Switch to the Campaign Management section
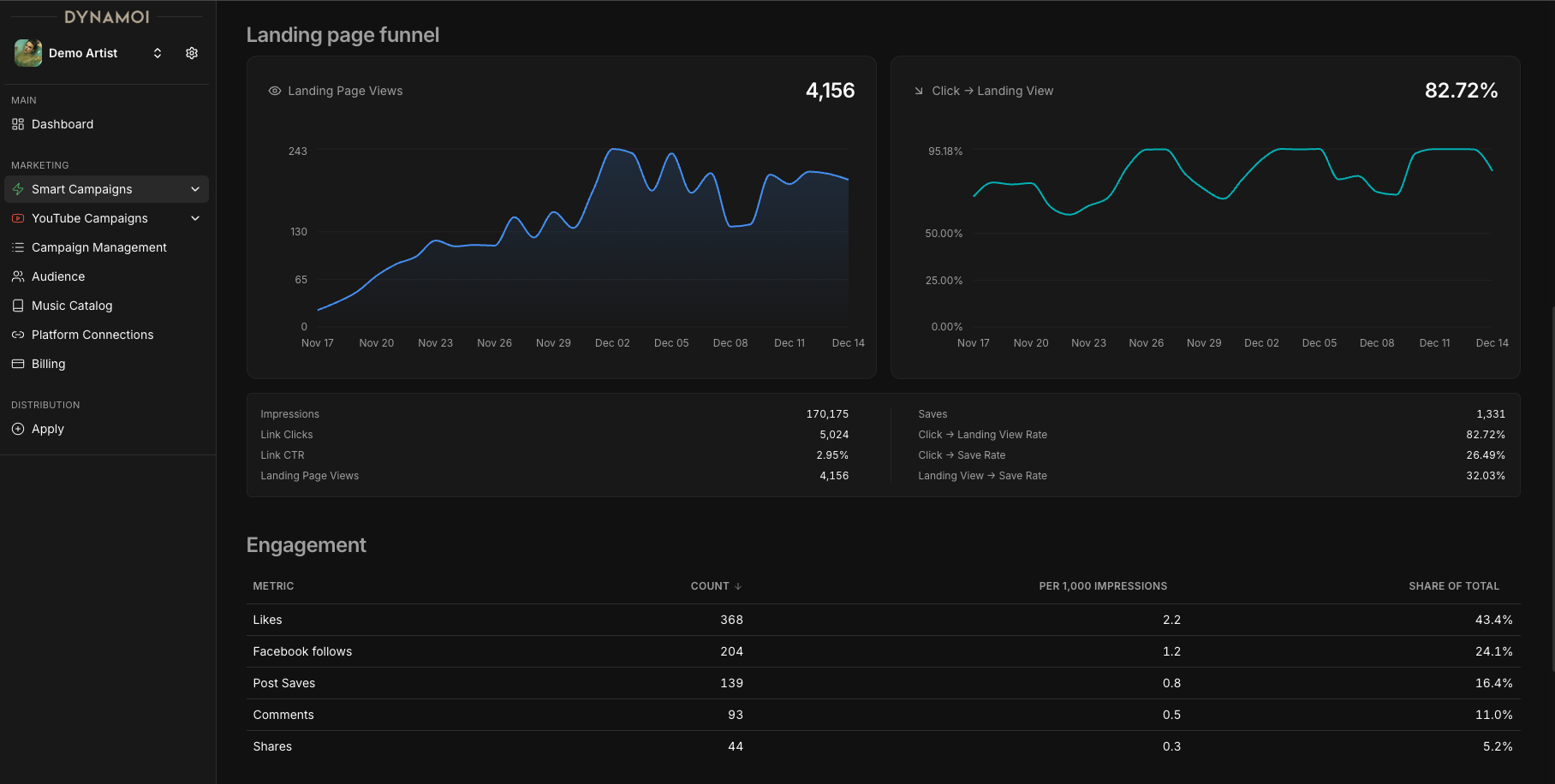This screenshot has width=1555, height=784. (98, 247)
